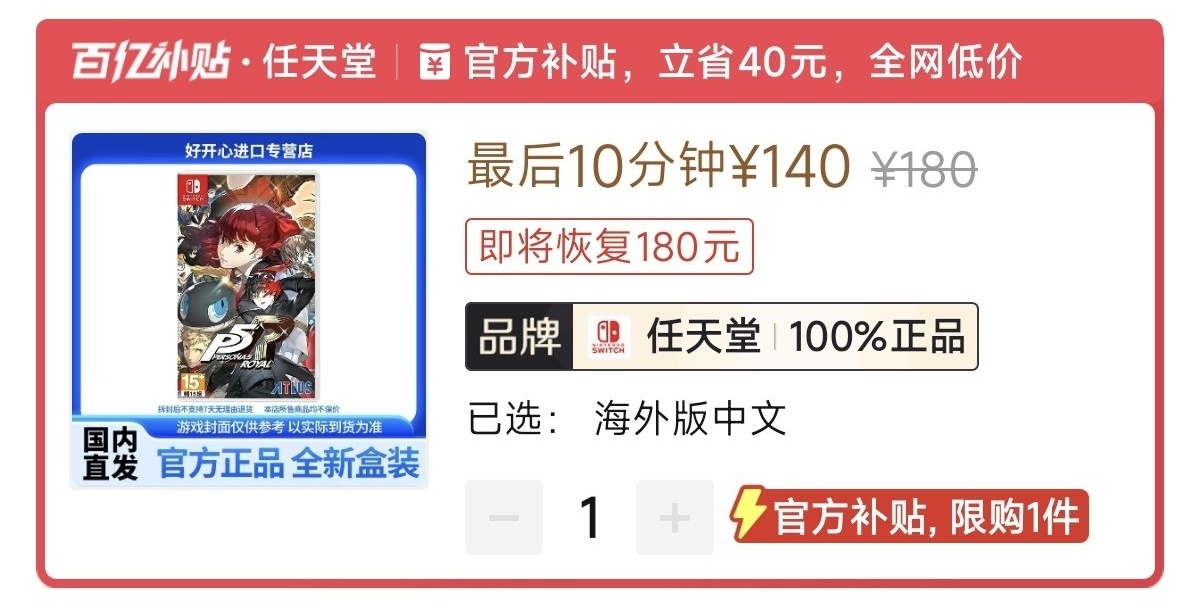Tap the 100%正品 authenticity label
Image resolution: width=1200 pixels, height=609 pixels.
click(877, 337)
